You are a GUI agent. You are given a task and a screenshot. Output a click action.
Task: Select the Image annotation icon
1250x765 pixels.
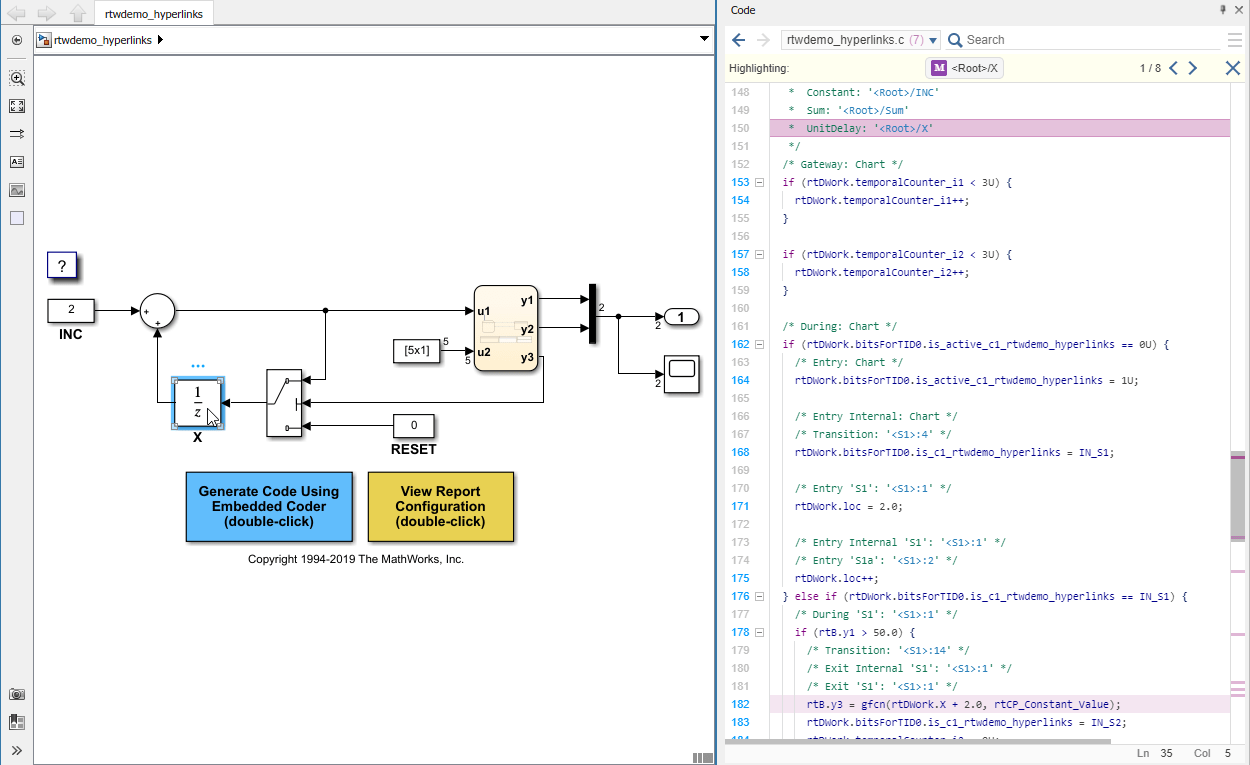tap(16, 189)
